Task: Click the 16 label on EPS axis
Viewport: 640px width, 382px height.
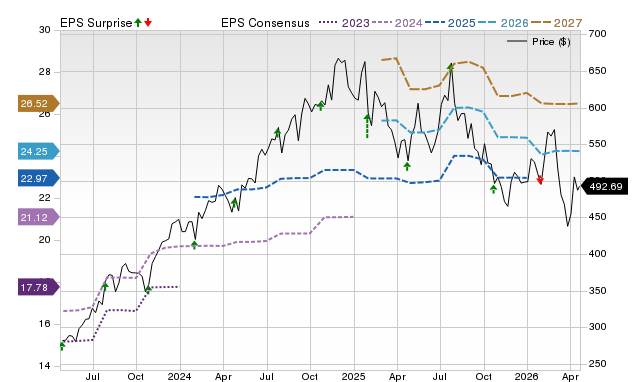Action: click(x=45, y=324)
